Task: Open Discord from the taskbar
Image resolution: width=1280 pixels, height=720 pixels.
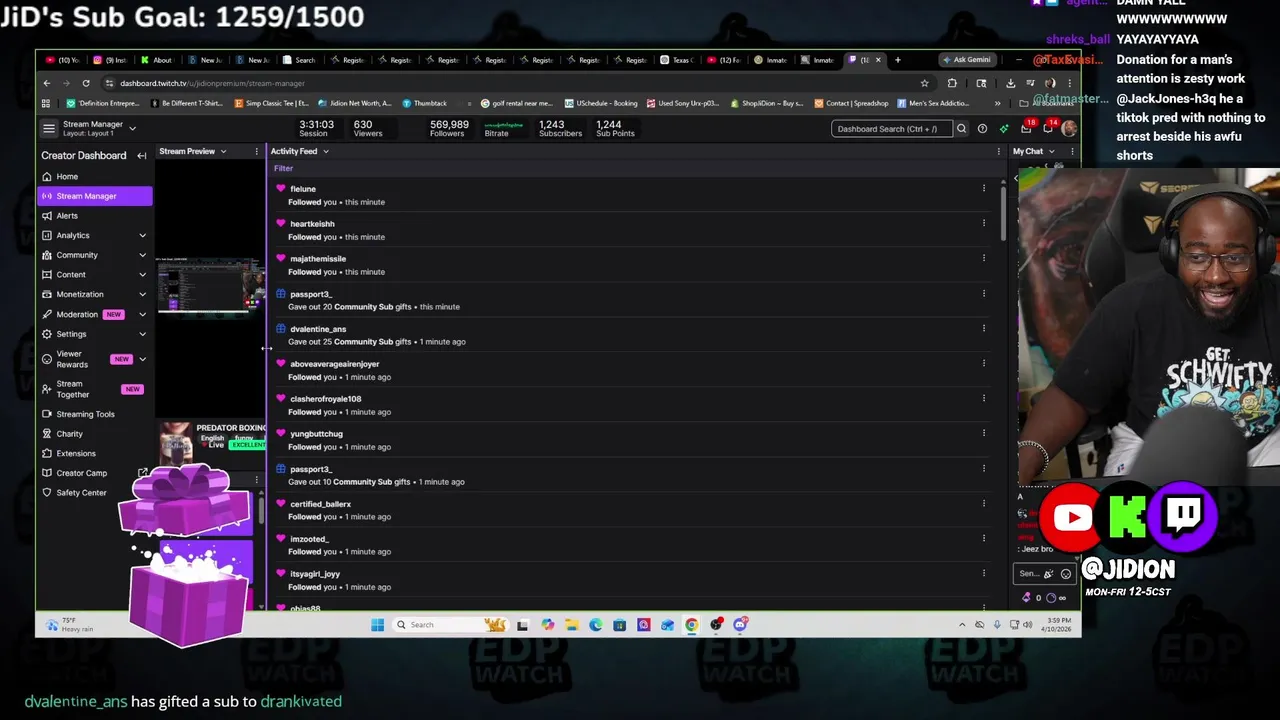Action: [740, 625]
